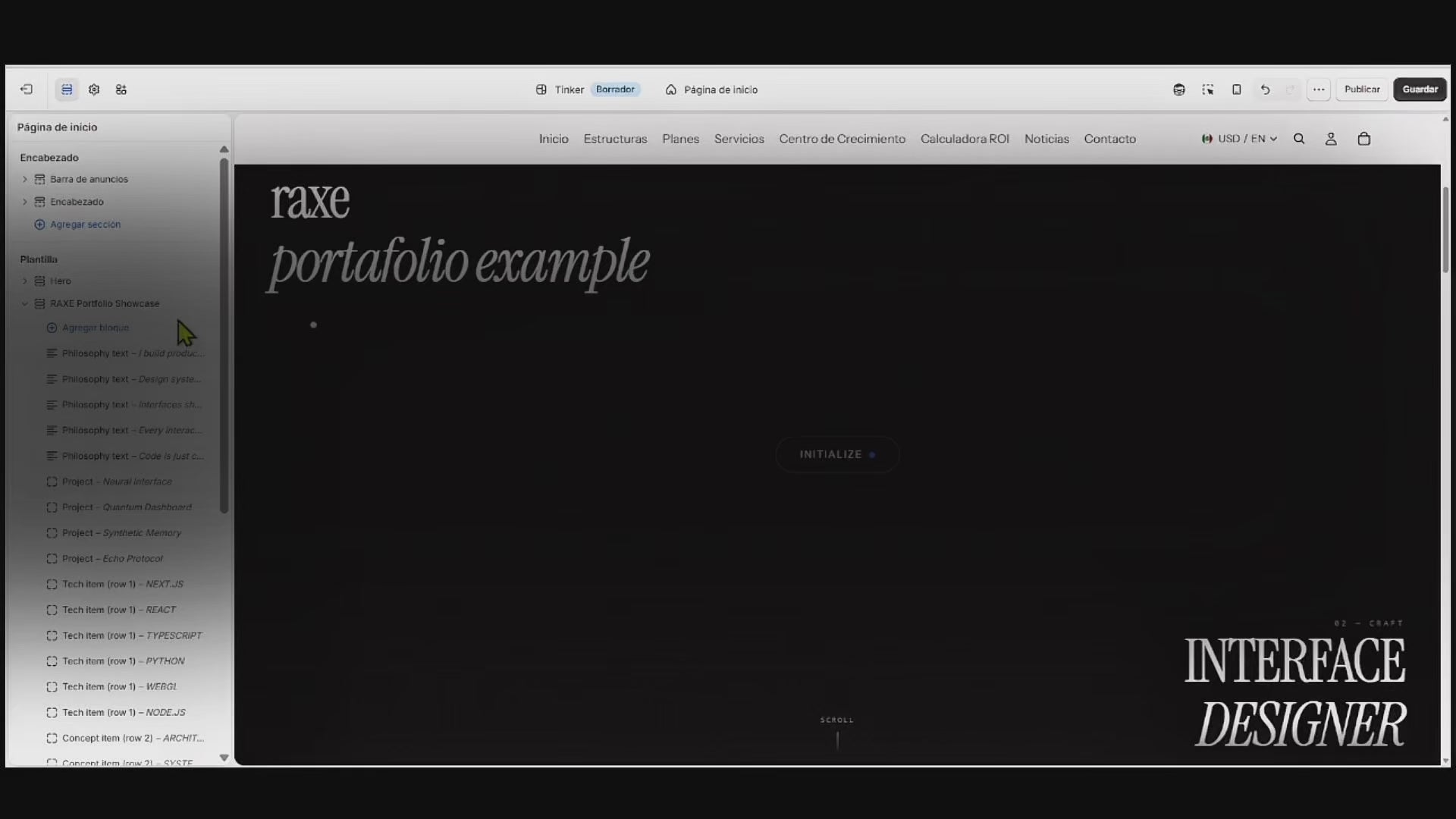Screen dimensions: 1456x819
Task: Redo the last change
Action: click(x=1291, y=89)
